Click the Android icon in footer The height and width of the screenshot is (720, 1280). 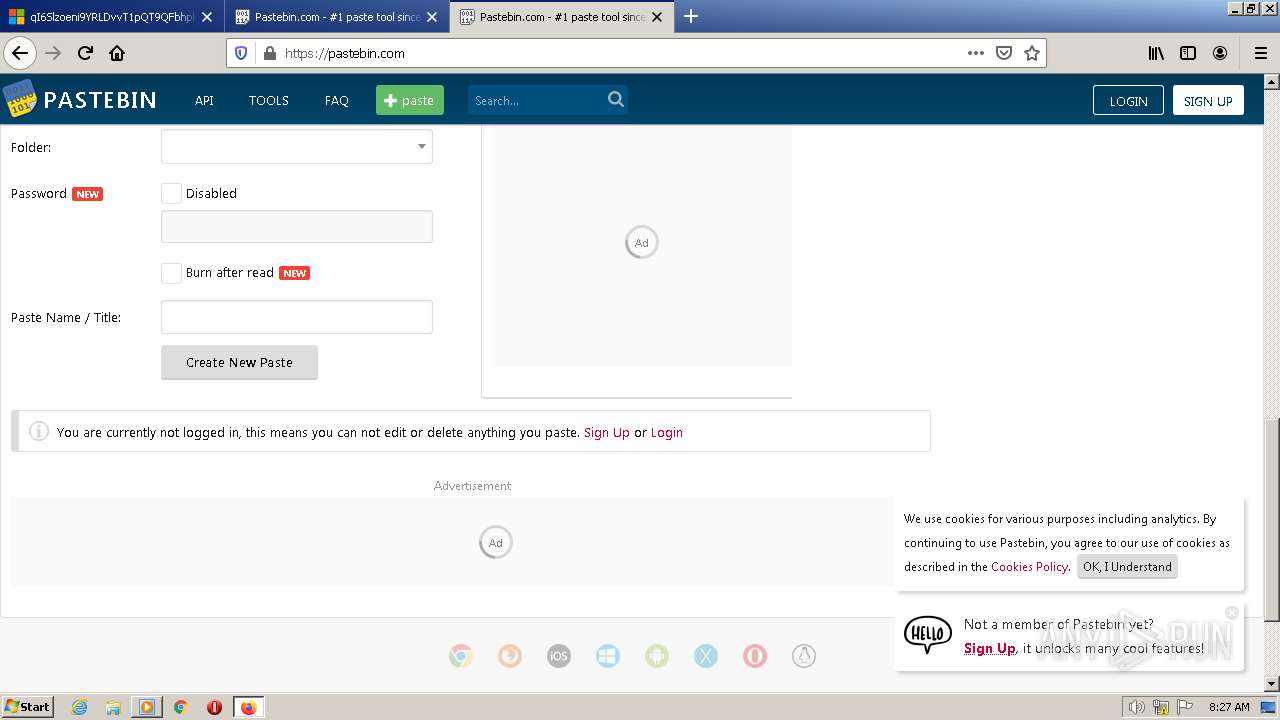(x=657, y=656)
